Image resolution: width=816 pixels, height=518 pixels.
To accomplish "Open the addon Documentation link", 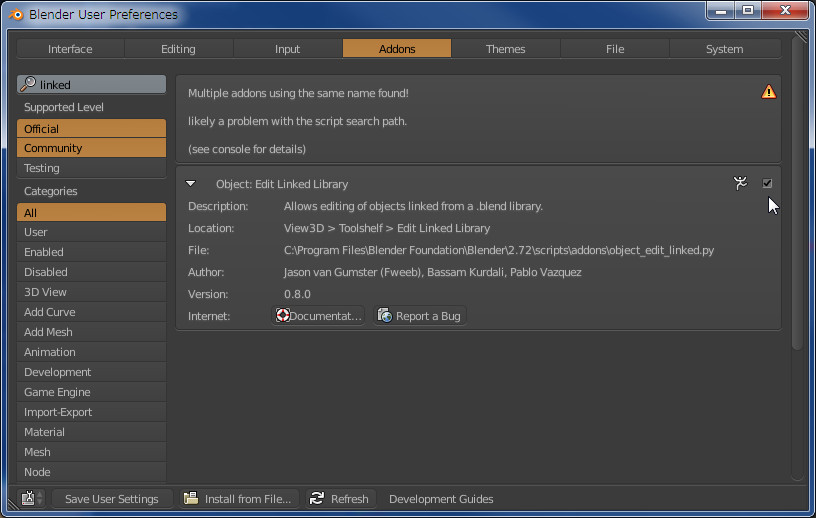I will pyautogui.click(x=318, y=316).
